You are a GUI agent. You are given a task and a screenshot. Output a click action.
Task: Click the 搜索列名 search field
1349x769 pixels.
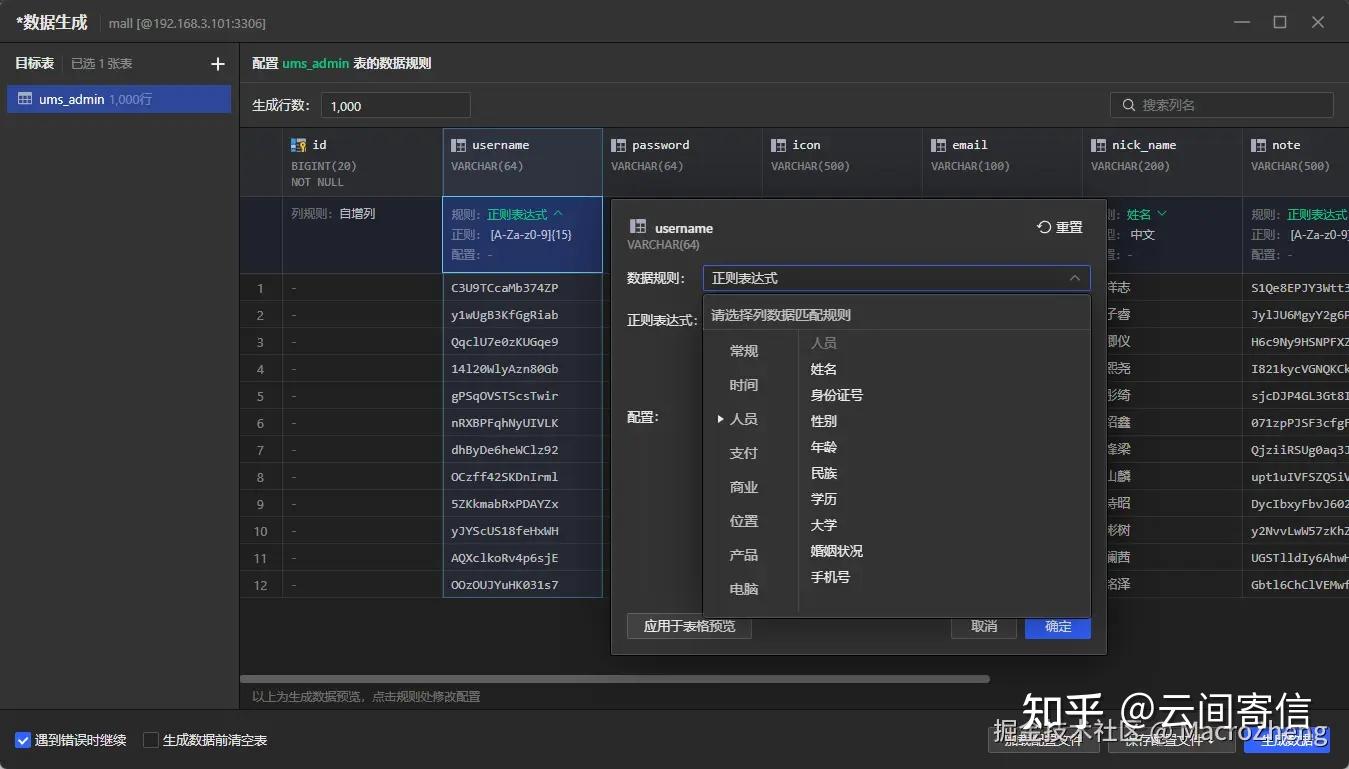[x=1221, y=105]
